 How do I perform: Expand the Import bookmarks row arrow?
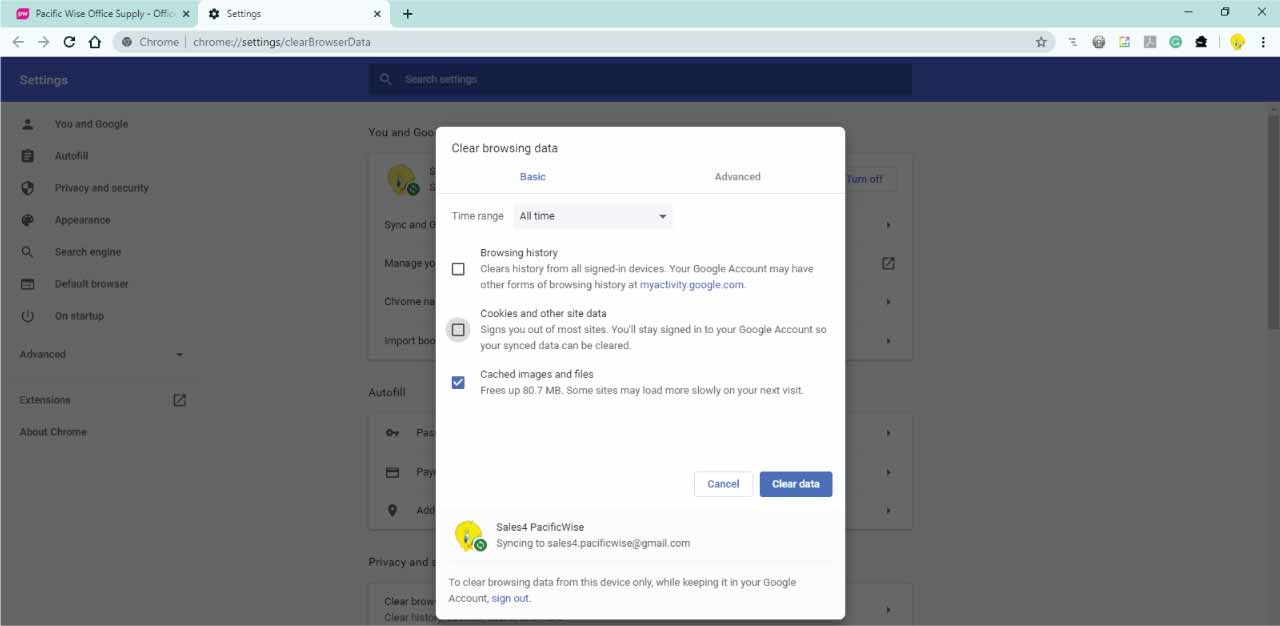pyautogui.click(x=888, y=341)
